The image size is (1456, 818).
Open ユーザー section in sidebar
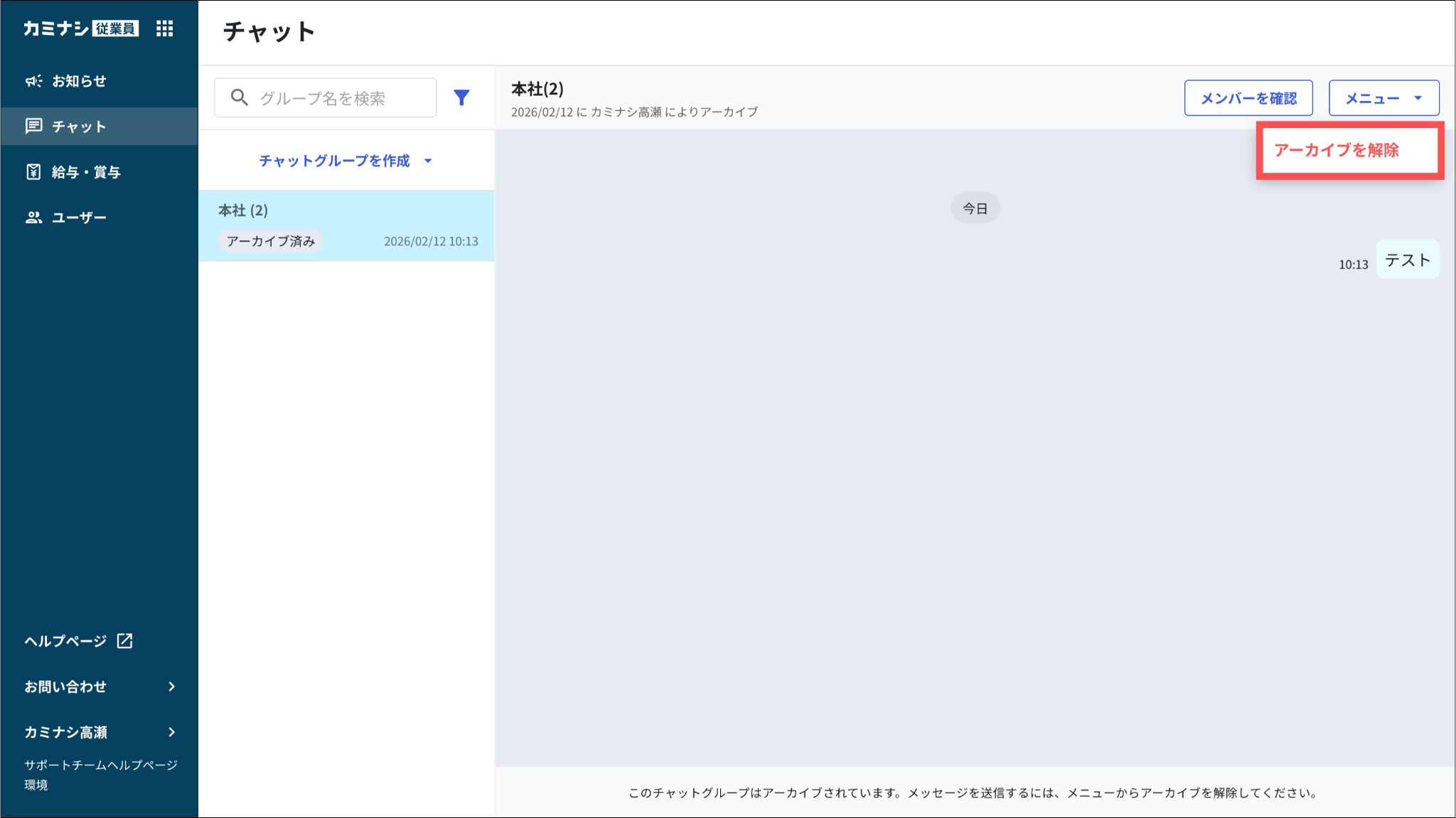coord(79,217)
